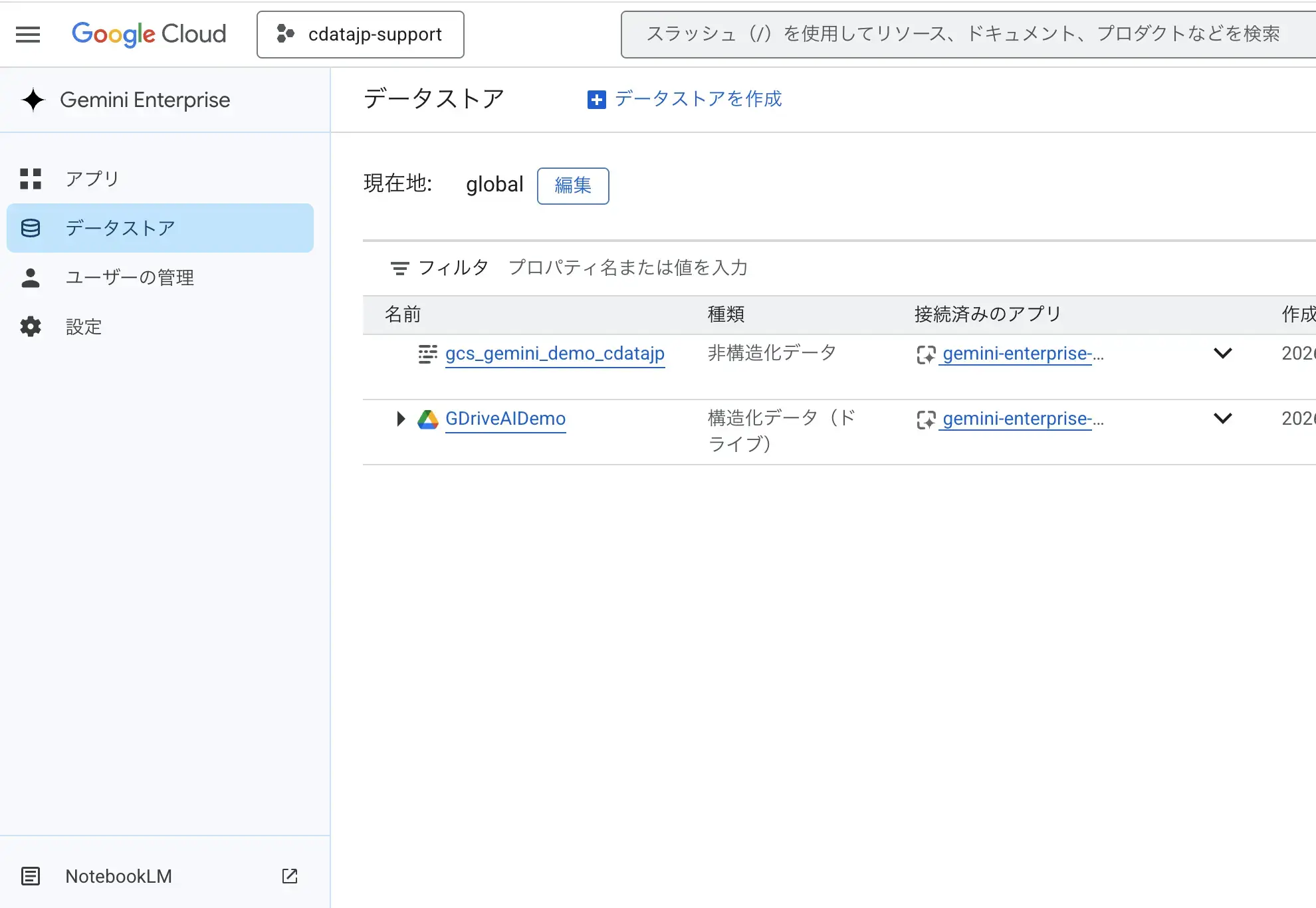Click NotebookLM external link icon

point(290,876)
